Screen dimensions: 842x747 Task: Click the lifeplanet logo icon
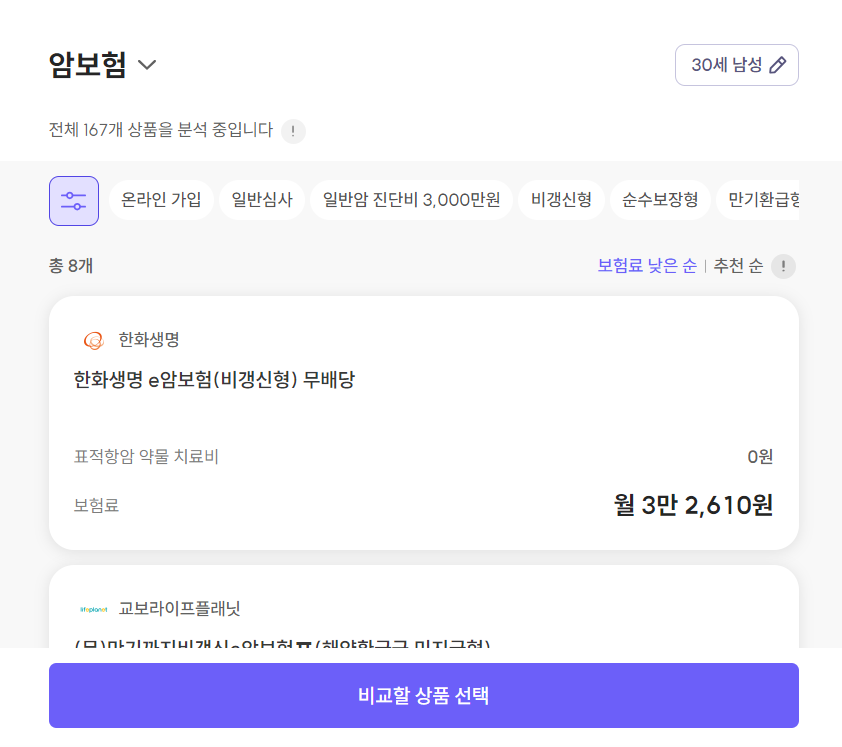93,610
